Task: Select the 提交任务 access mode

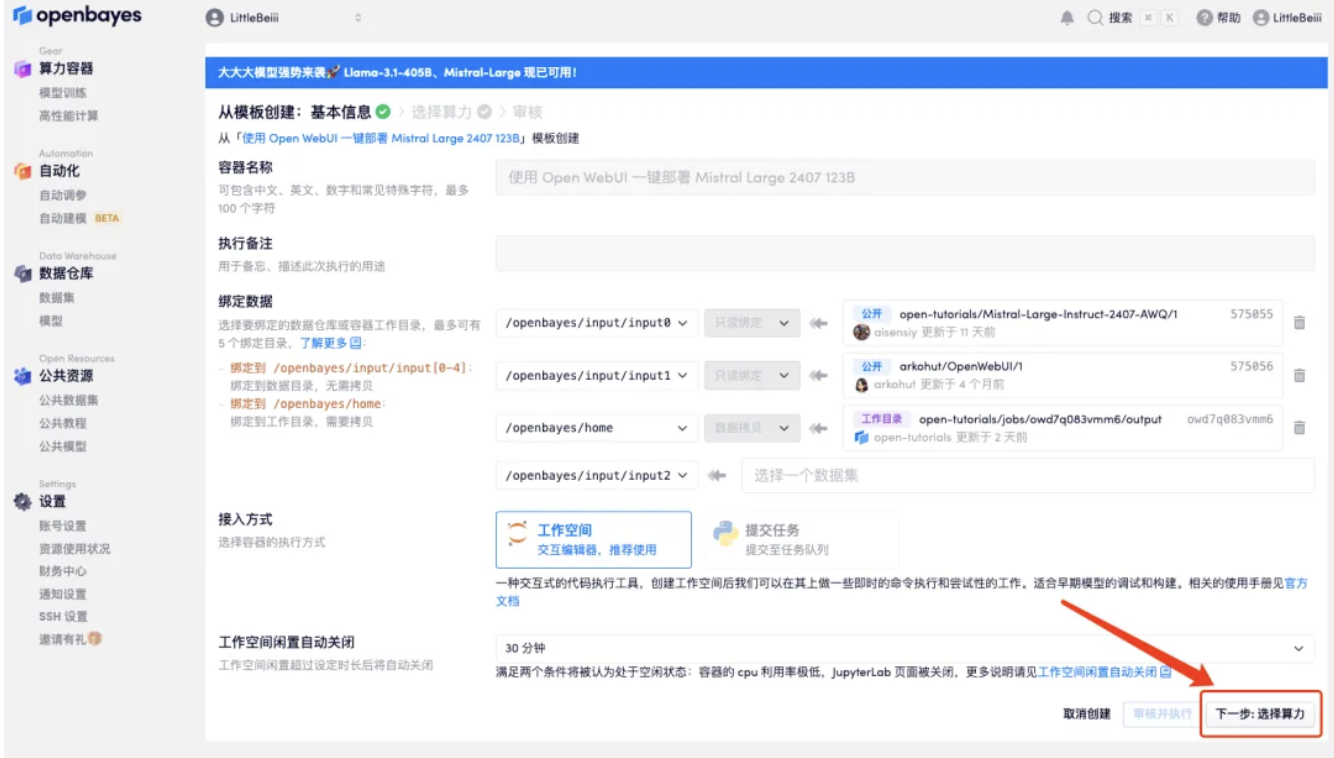Action: point(802,540)
